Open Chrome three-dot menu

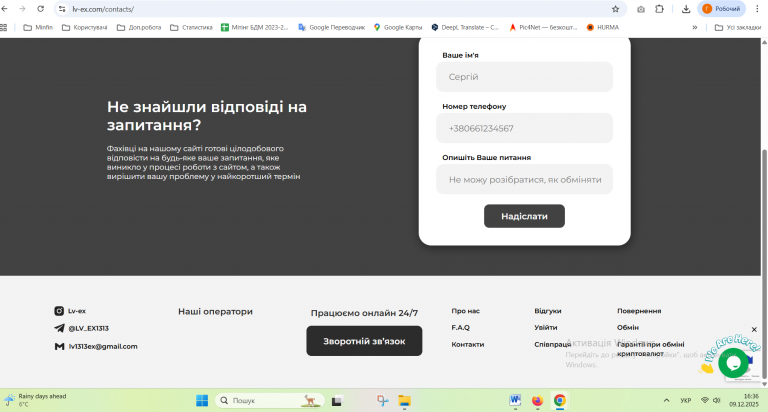point(757,9)
